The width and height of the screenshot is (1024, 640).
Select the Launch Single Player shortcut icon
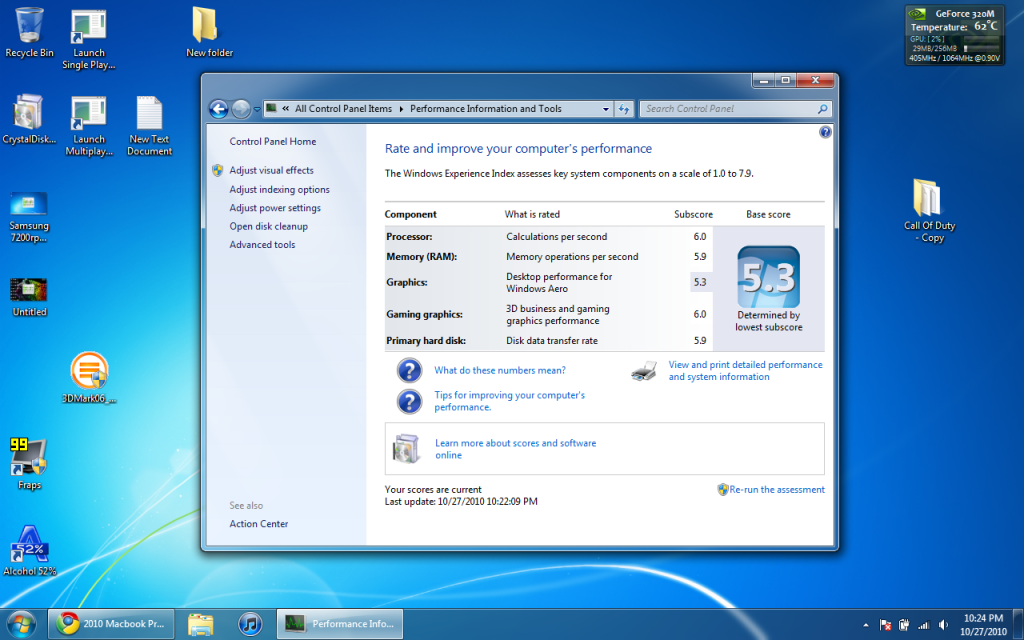pyautogui.click(x=88, y=39)
